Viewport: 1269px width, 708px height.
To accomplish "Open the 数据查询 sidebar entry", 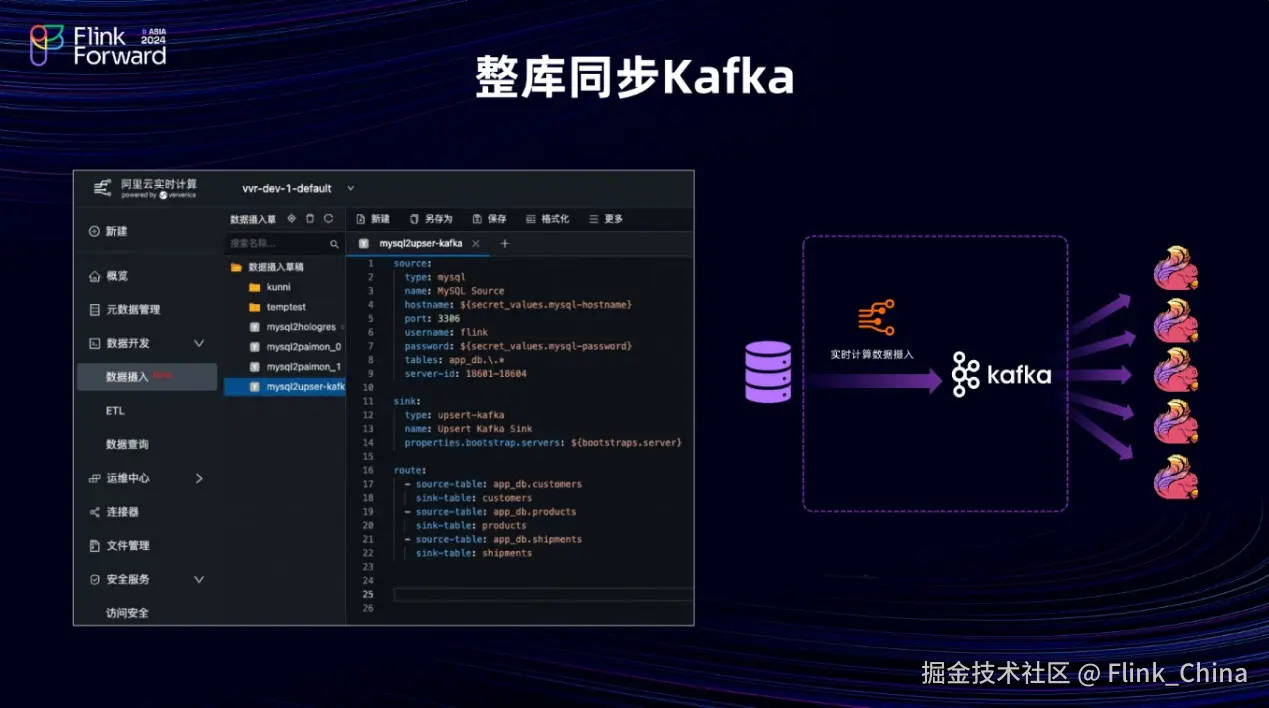I will [127, 444].
